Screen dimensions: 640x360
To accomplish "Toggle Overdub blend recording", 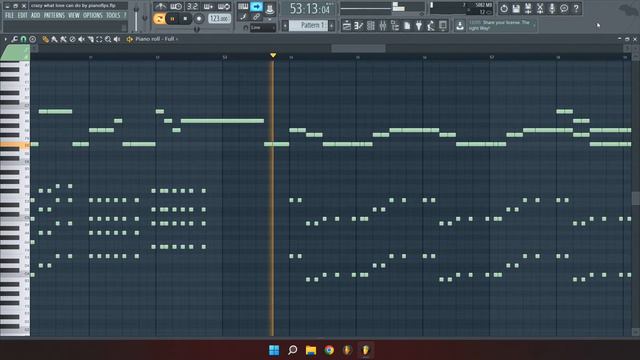I will [x=208, y=7].
